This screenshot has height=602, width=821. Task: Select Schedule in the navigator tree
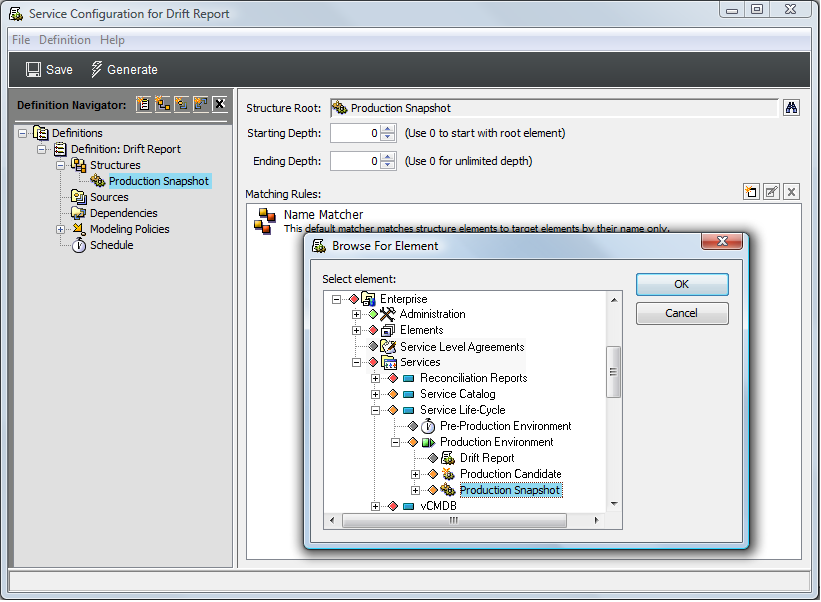[112, 245]
